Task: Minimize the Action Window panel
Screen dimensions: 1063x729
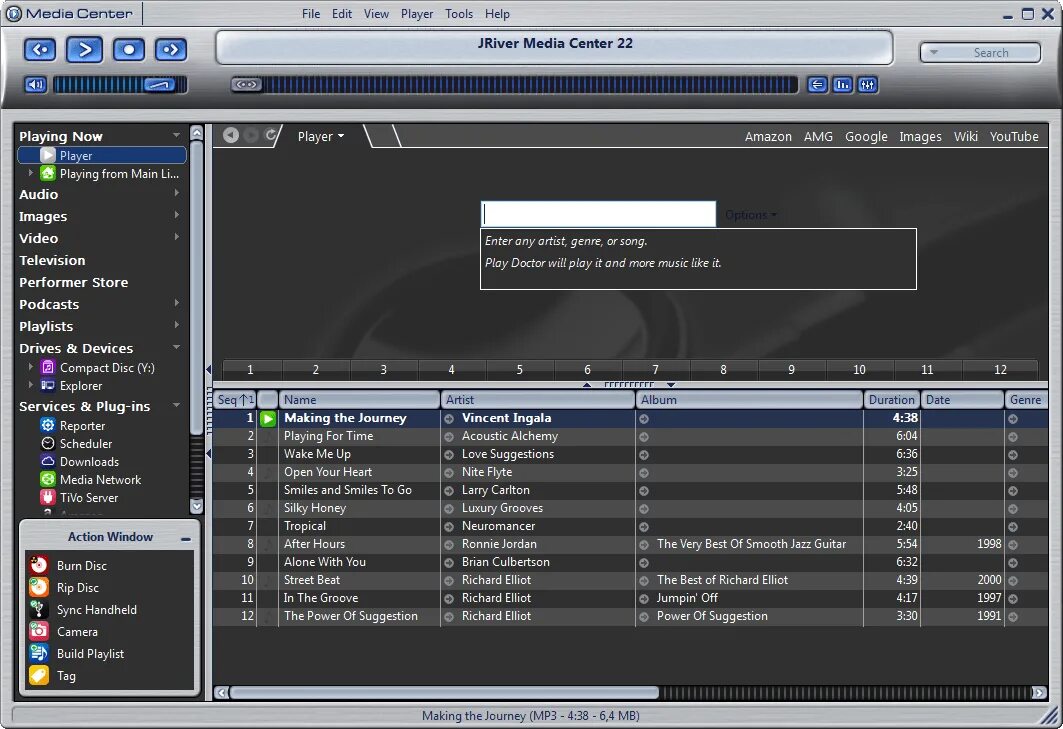Action: [x=186, y=538]
